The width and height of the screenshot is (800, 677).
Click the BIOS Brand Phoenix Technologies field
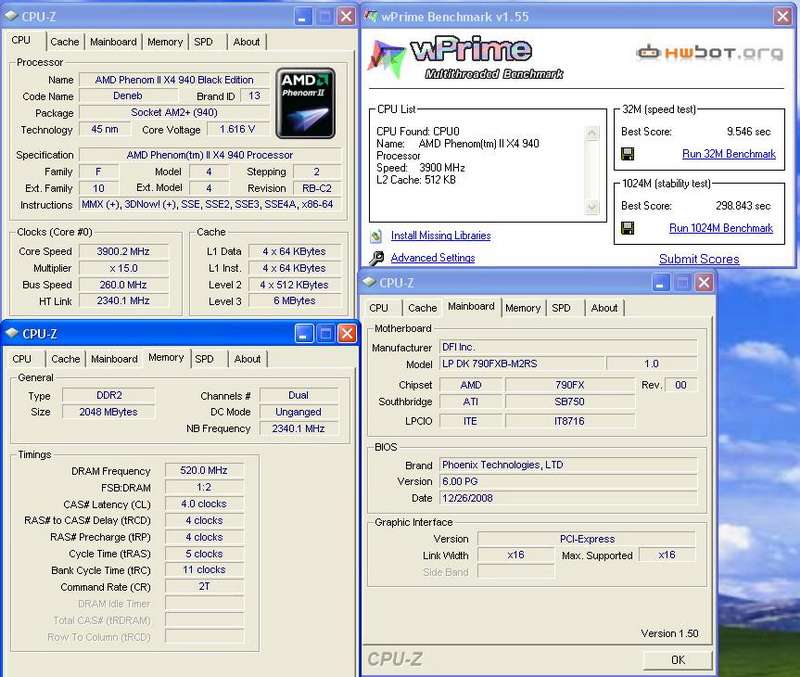click(568, 465)
